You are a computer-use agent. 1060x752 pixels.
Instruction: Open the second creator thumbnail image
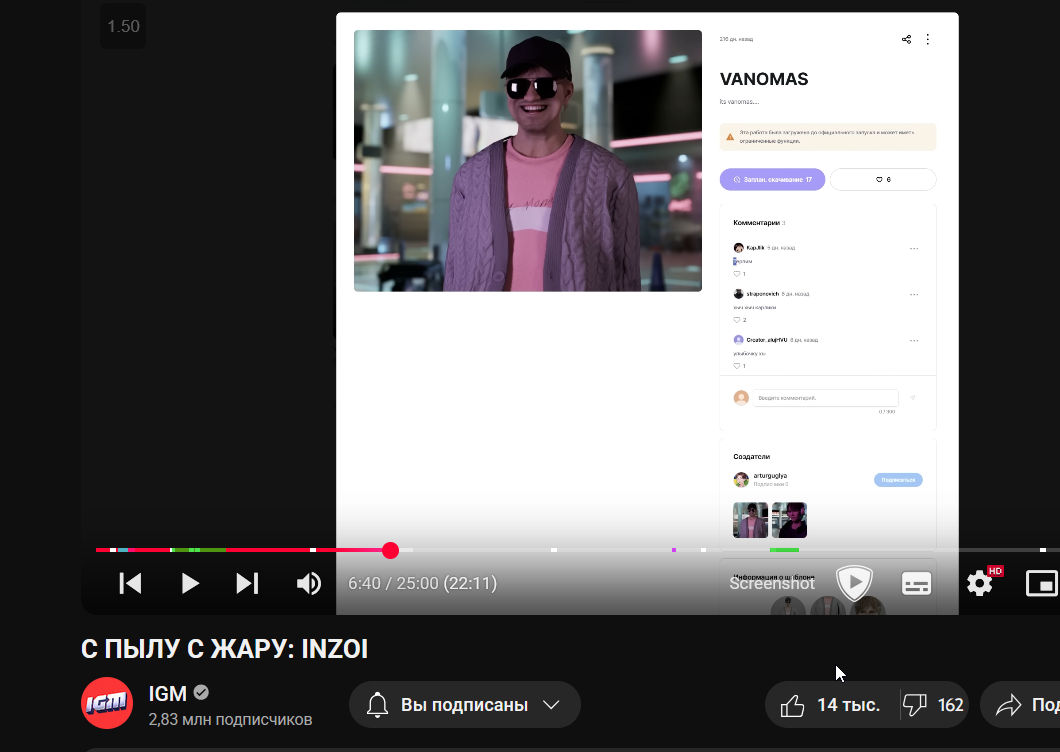[x=790, y=519]
